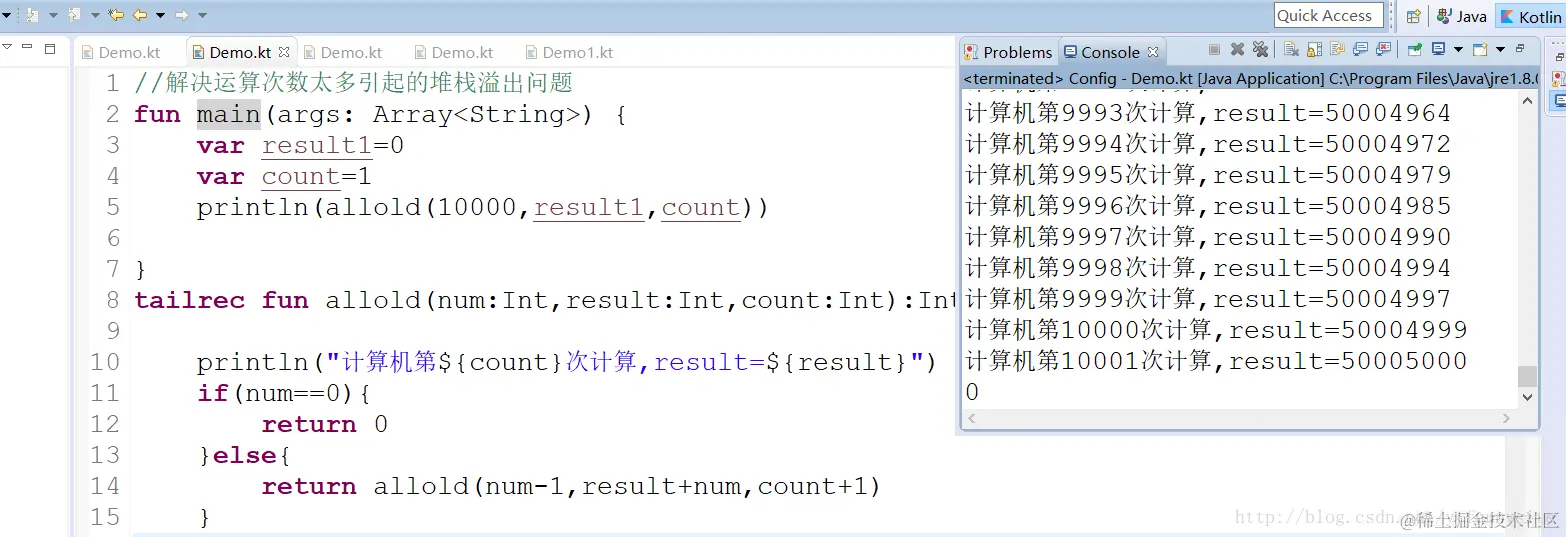Open the Previous Annotation dropdown arrow

(95, 15)
